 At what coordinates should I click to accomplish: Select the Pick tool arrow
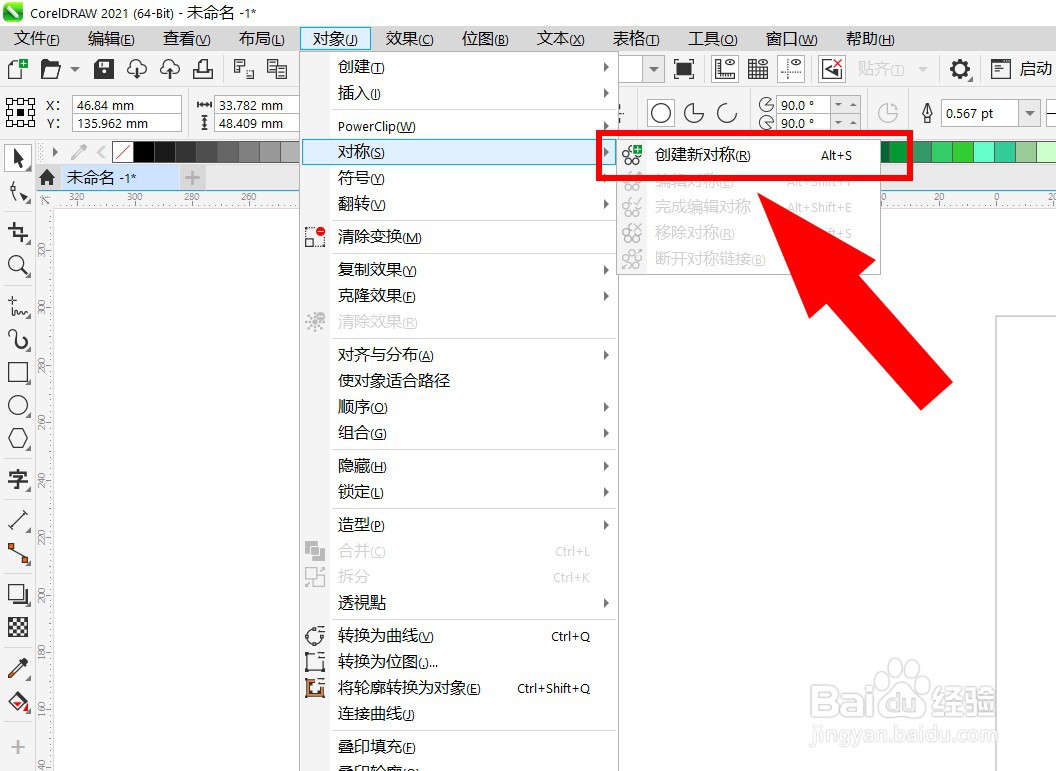[18, 158]
